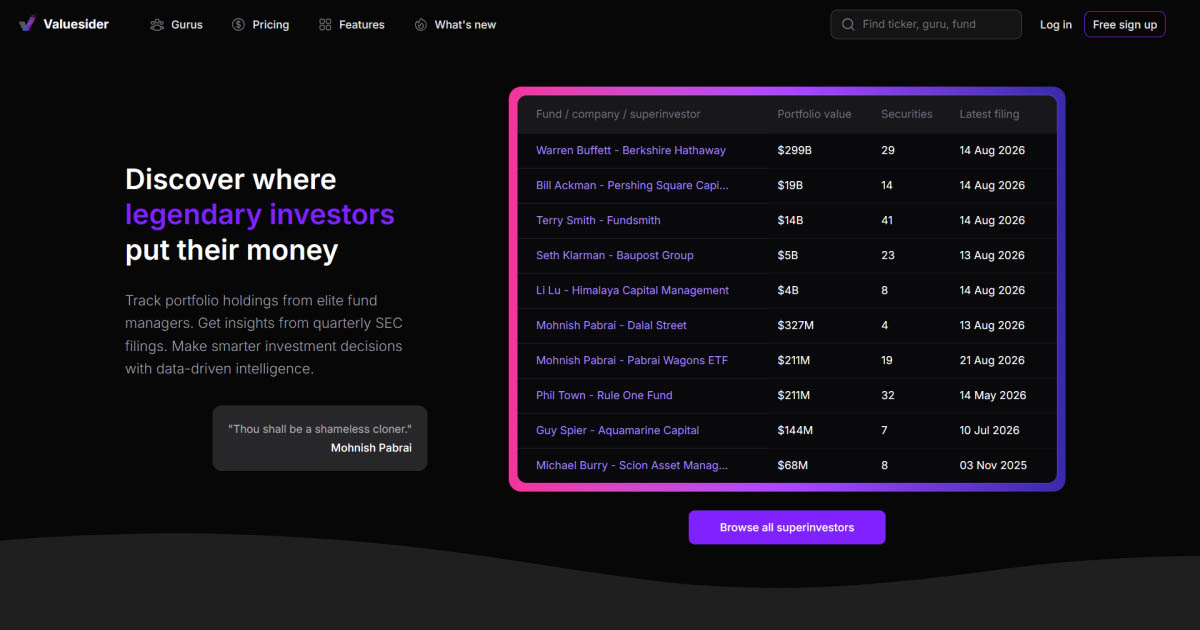Click the $299B portfolio value

coord(794,150)
